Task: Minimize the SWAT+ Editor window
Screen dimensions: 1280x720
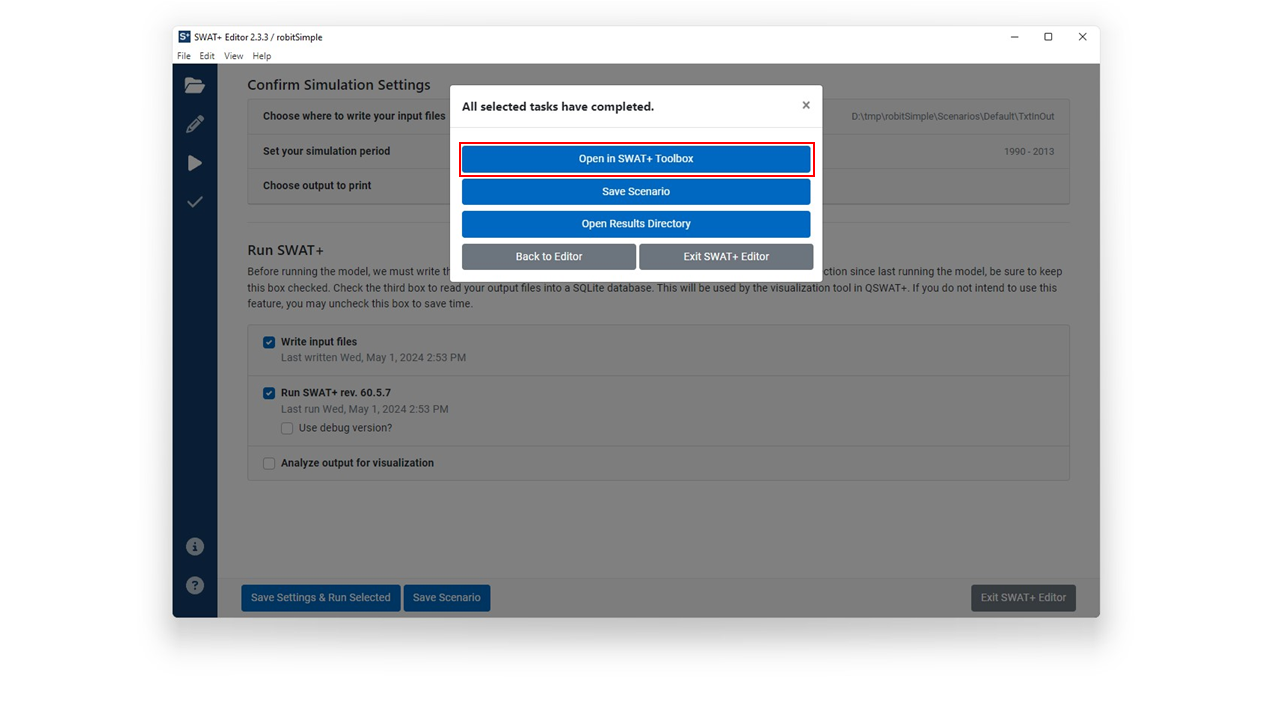Action: tap(1014, 37)
